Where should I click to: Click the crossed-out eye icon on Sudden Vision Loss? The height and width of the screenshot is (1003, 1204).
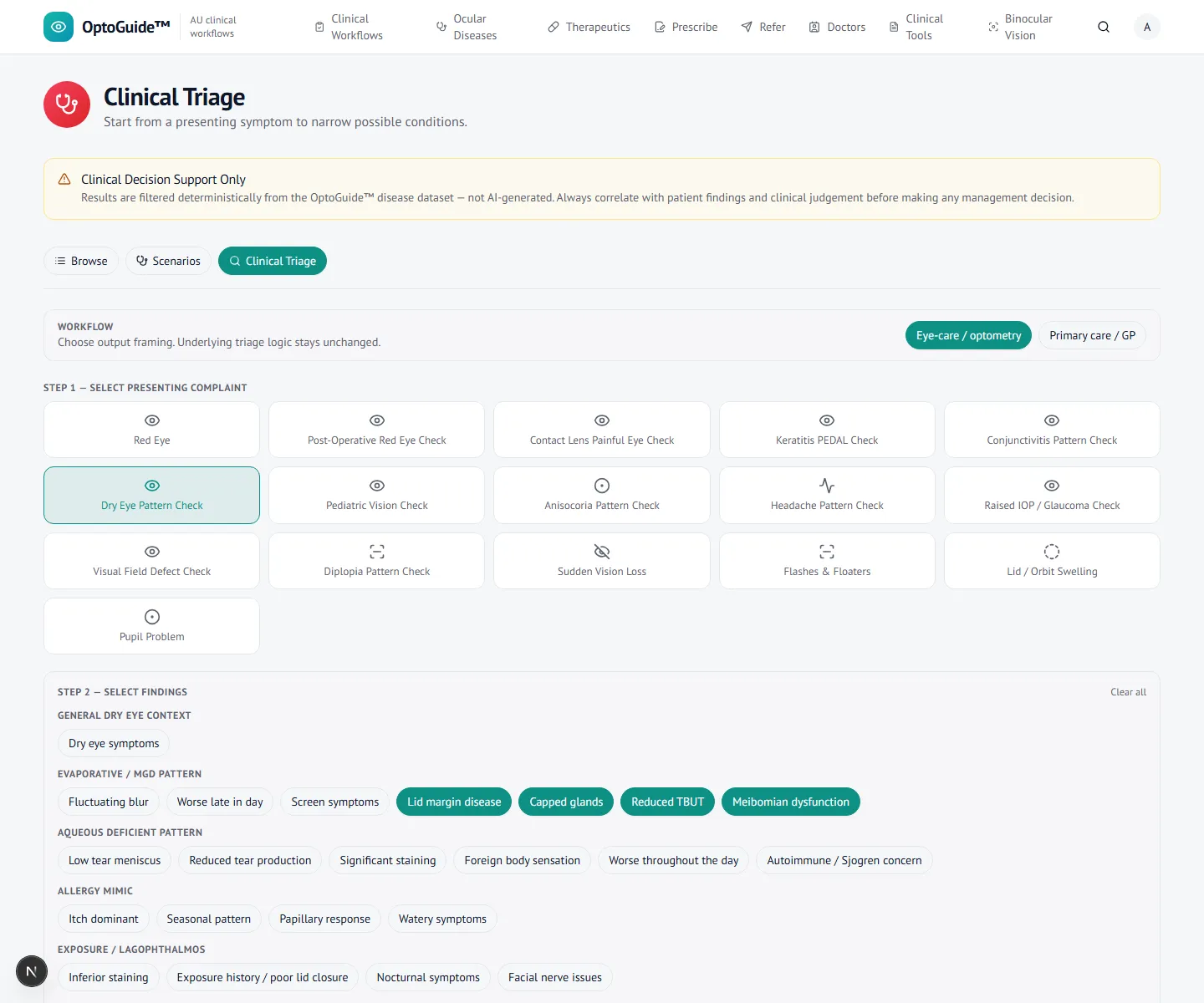(x=602, y=552)
